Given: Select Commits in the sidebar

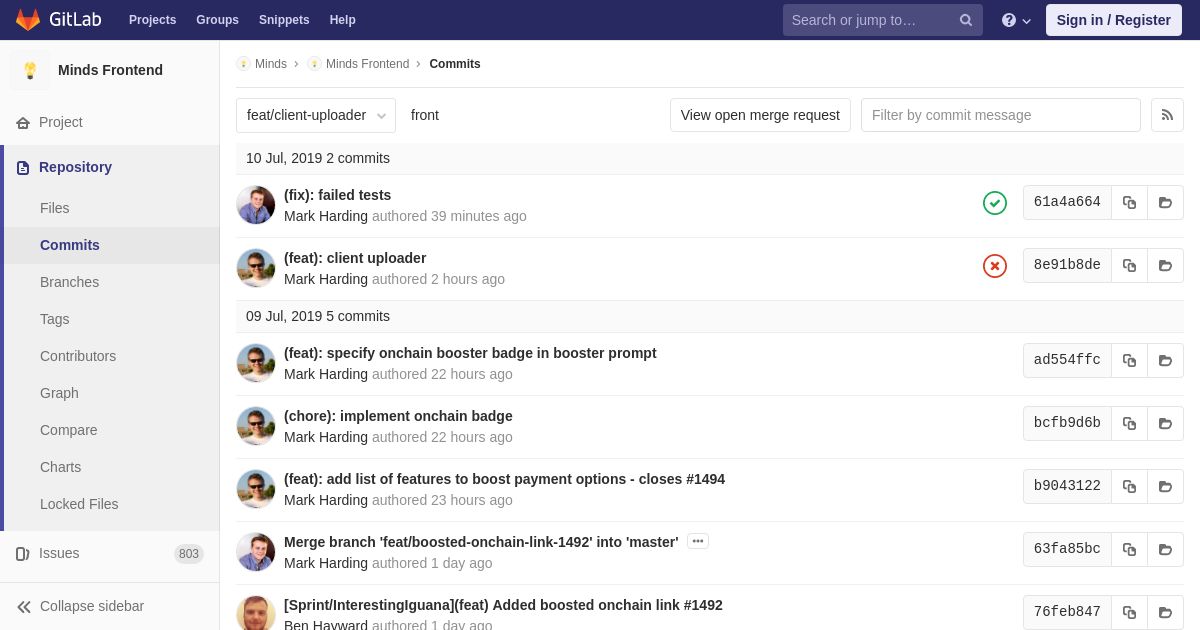Looking at the screenshot, I should (x=70, y=245).
